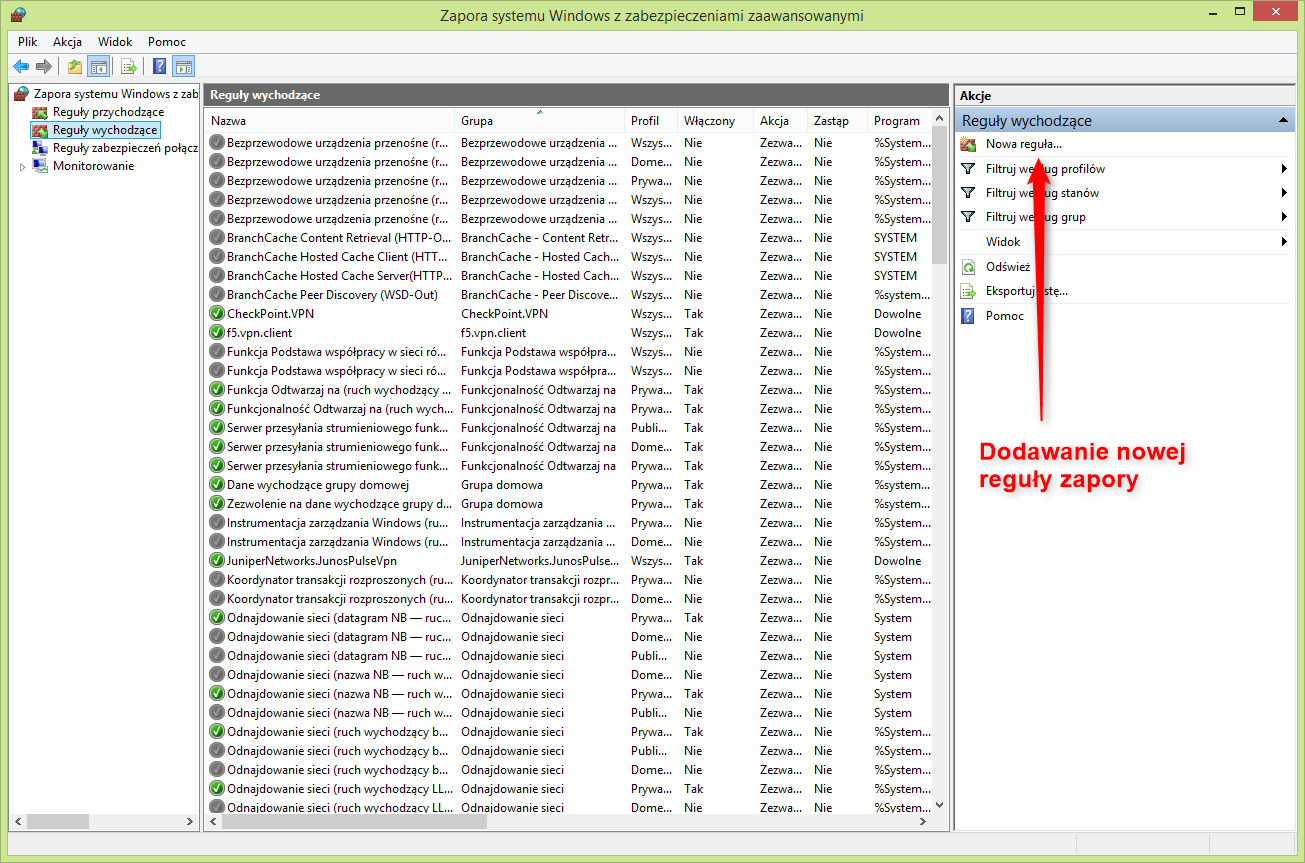The width and height of the screenshot is (1305, 863).
Task: Click the status icon of the JuniperNetworks.JunosPulseVpn rule
Action: [x=217, y=561]
